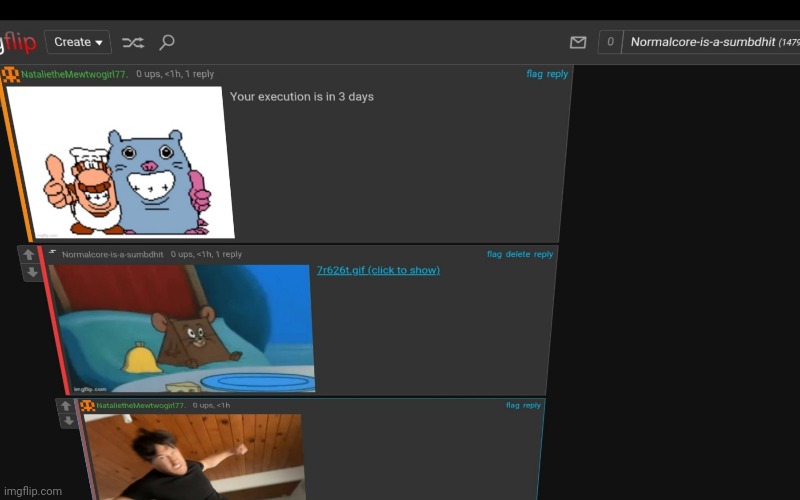This screenshot has height=500, width=800.
Task: Click the imgflip logo
Action: coord(18,42)
